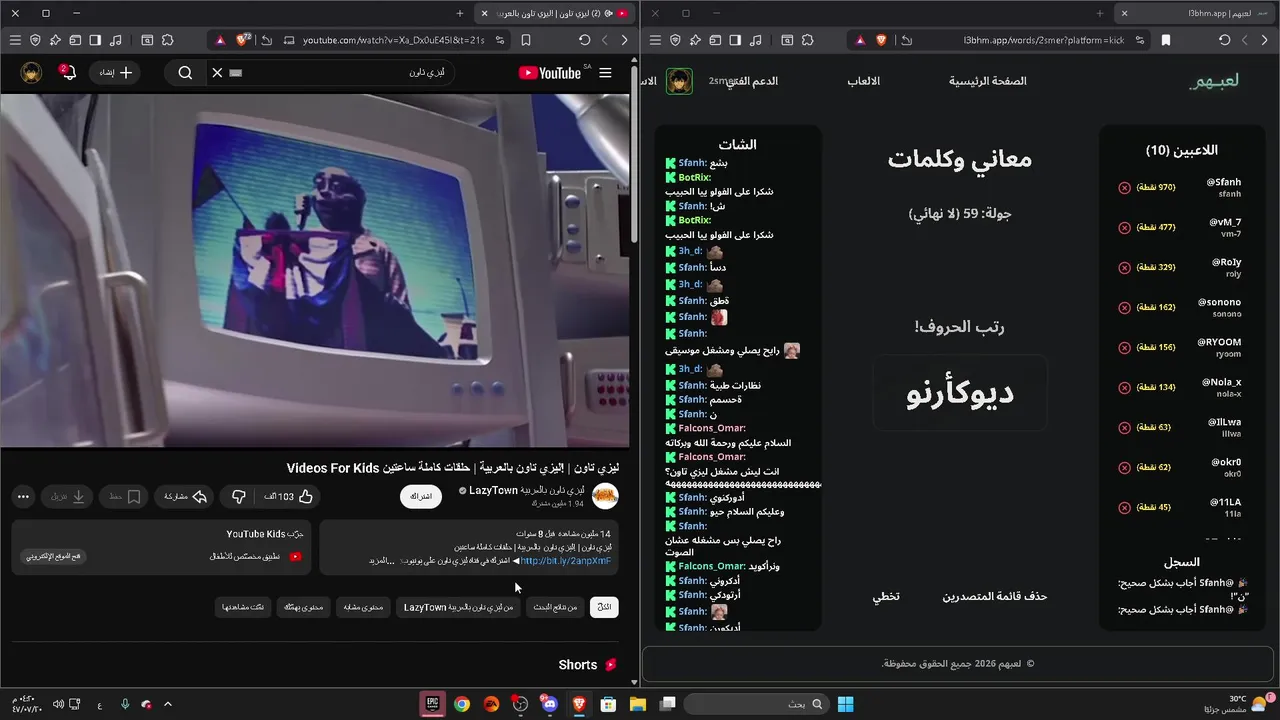Open the الالعاب nav item
Viewport: 1280px width, 720px height.
[x=864, y=81]
